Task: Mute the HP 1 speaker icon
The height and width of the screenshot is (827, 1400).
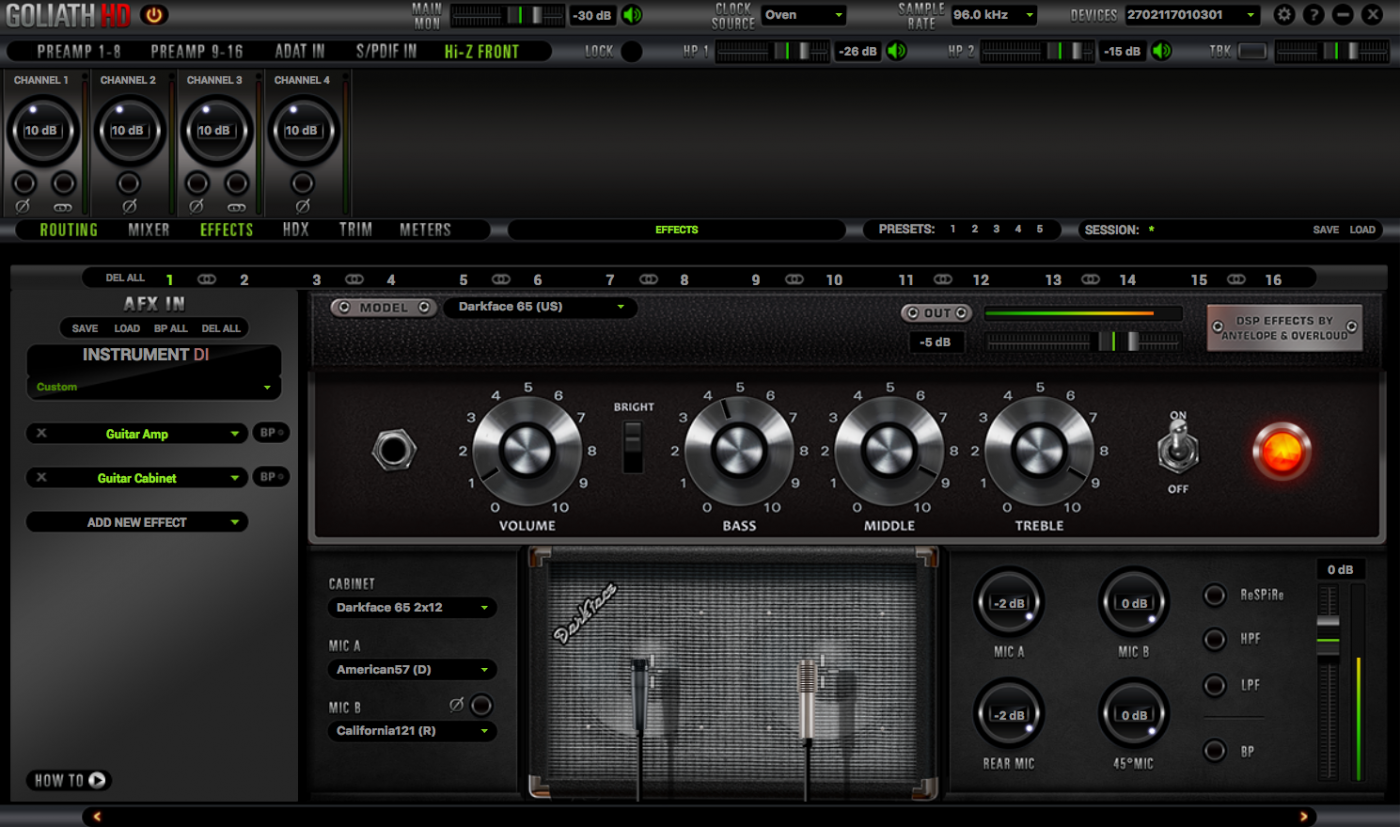Action: click(x=897, y=50)
